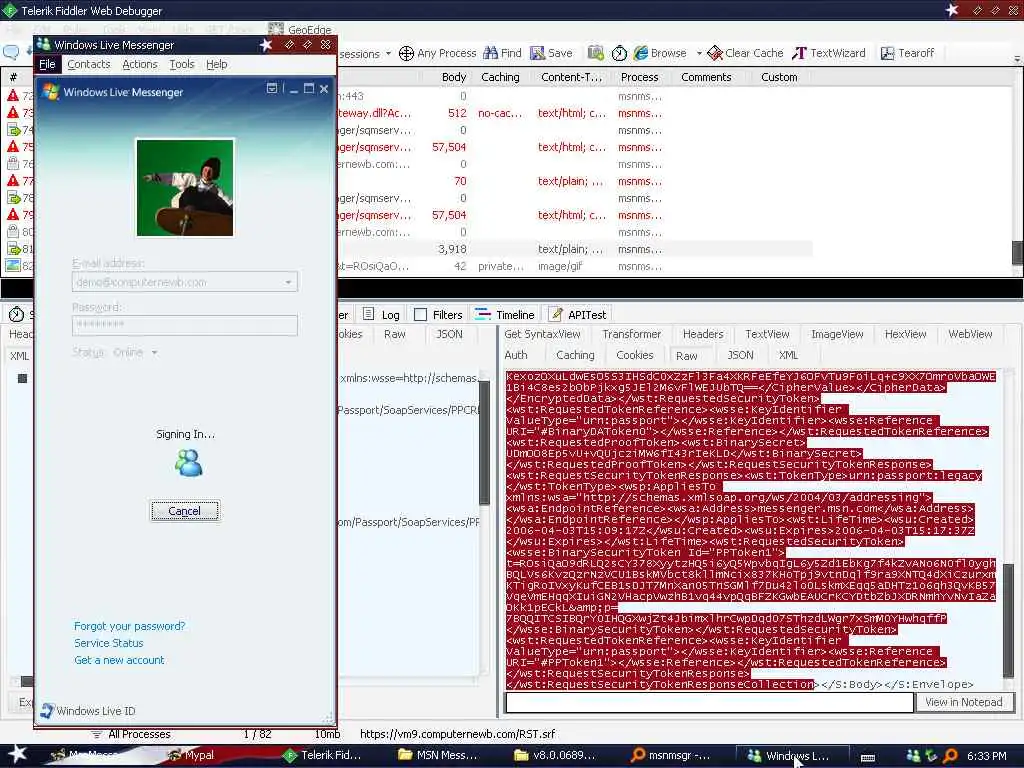The height and width of the screenshot is (768, 1024).
Task: Open Mypal browser from taskbar
Action: point(191,755)
